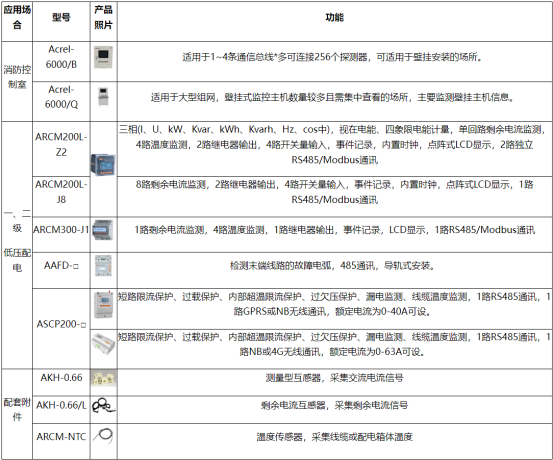This screenshot has width=553, height=460.
Task: Click the Acrel-6000/B function description
Action: 332,57
